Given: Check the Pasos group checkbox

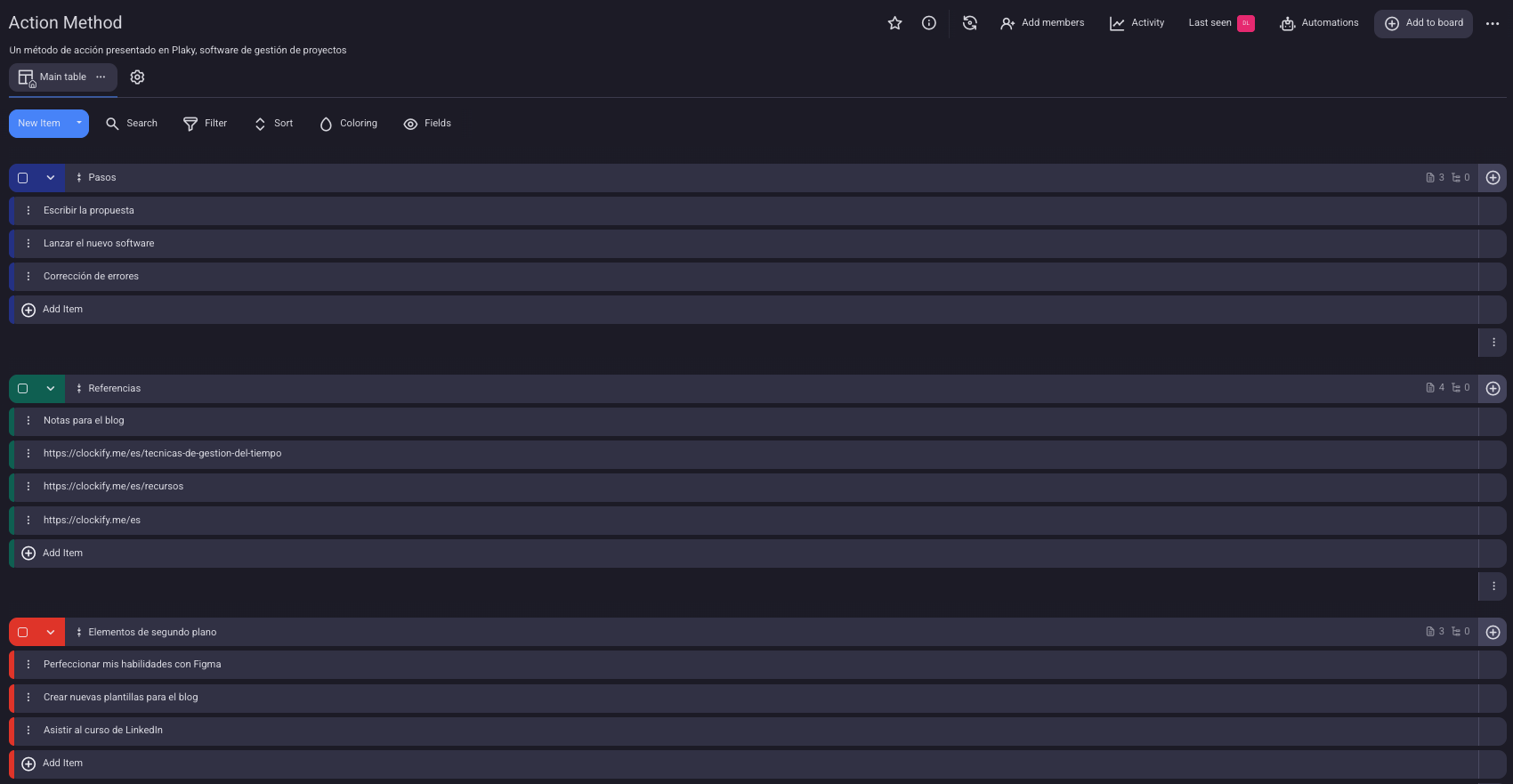Looking at the screenshot, I should click(23, 178).
